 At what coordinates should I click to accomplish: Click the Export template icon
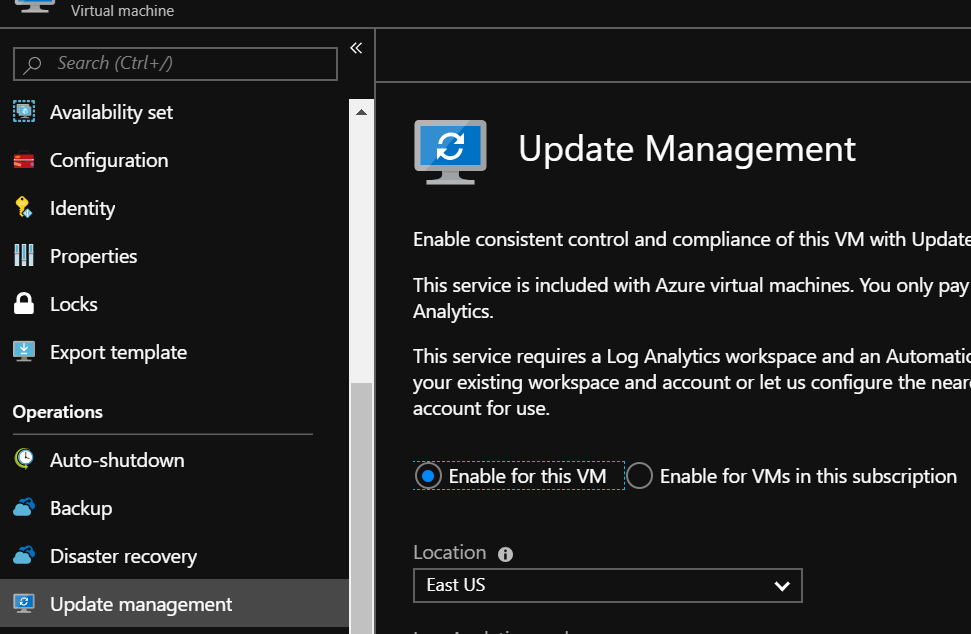[24, 352]
